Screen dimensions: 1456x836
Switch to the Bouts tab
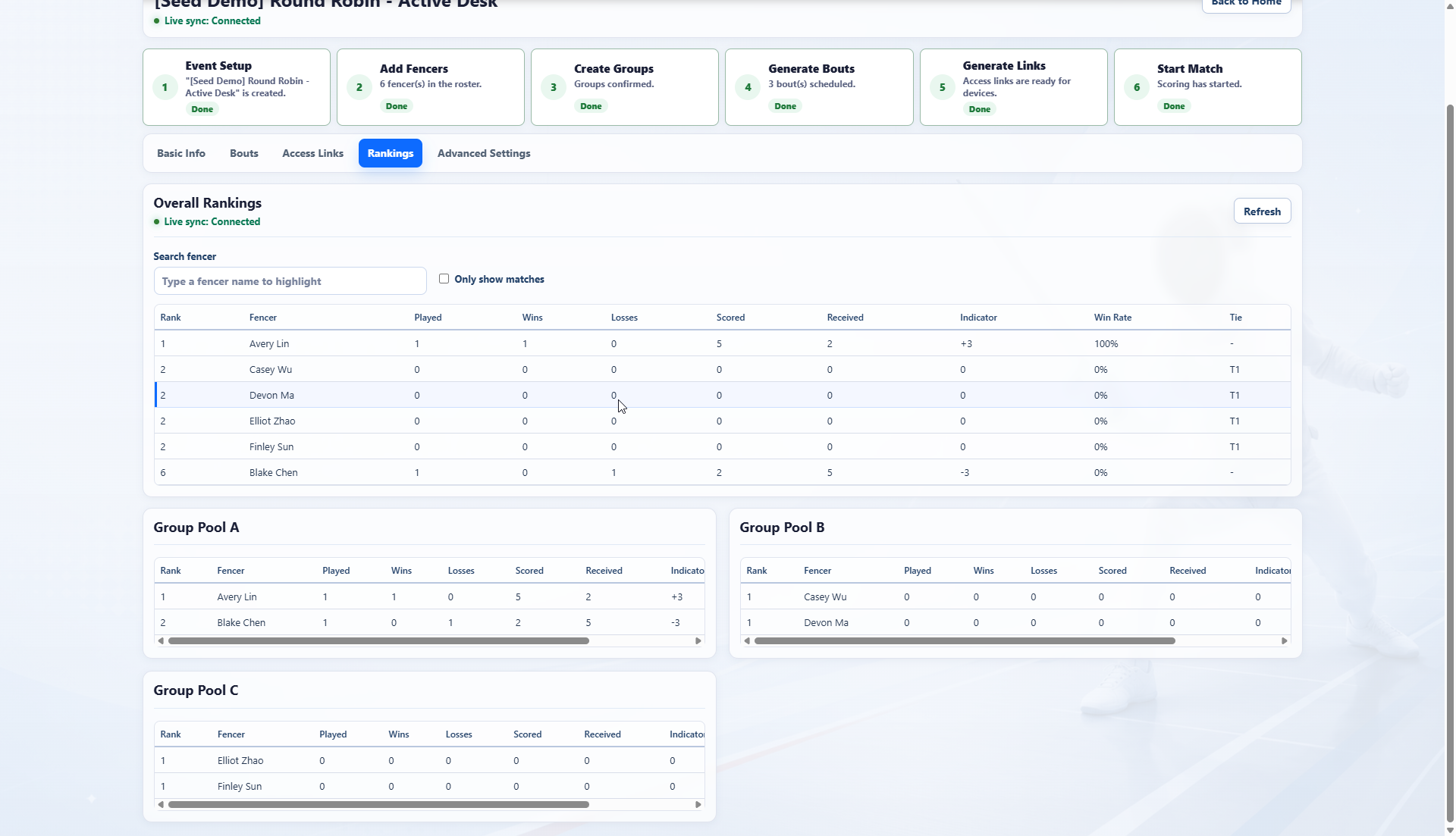[x=244, y=153]
